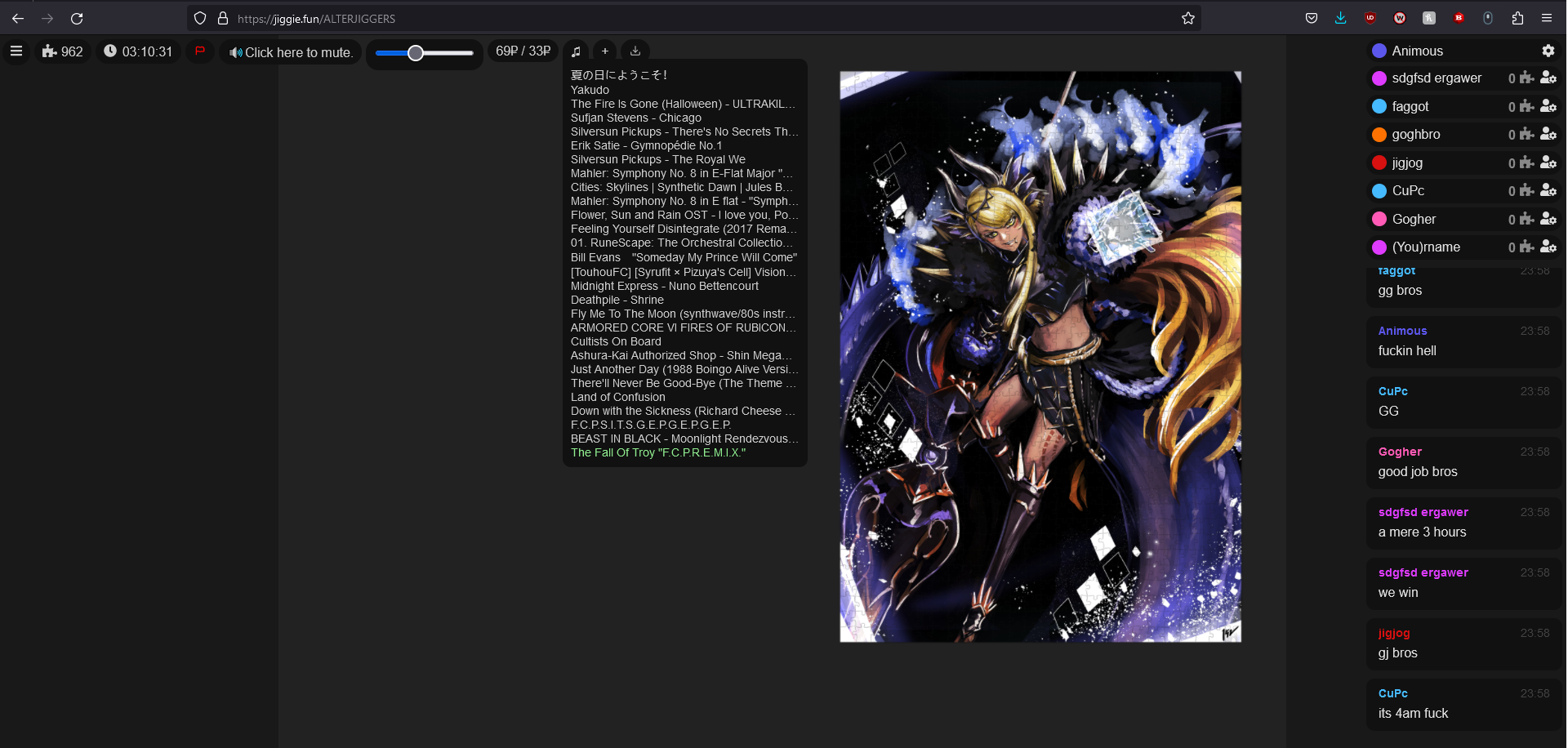The image size is (1568, 748).
Task: Adjust the volume slider handle
Action: tap(416, 53)
